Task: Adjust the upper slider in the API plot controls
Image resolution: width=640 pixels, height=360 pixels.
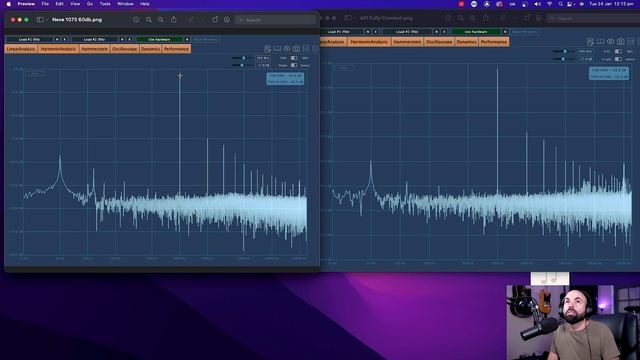Action: click(564, 51)
